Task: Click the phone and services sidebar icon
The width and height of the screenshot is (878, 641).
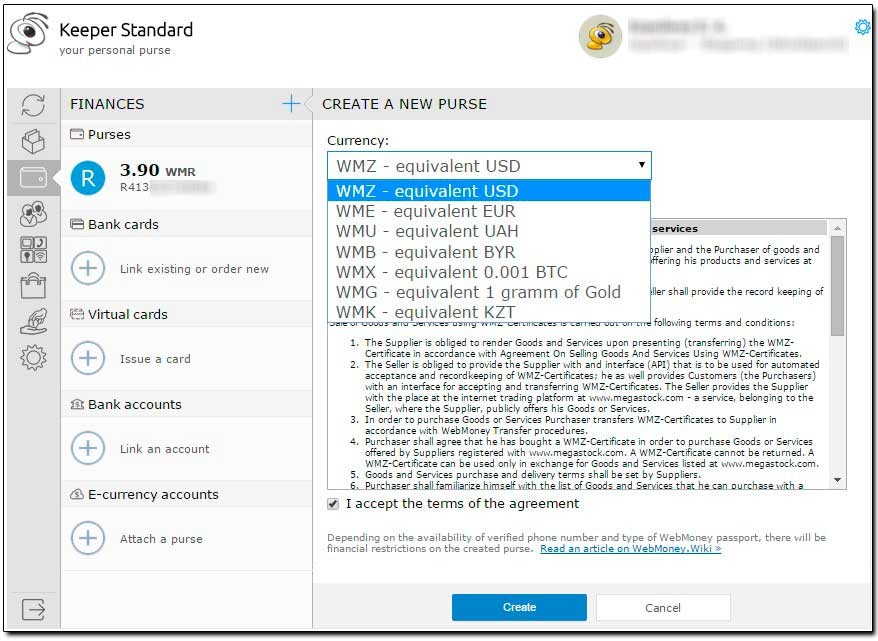Action: point(33,250)
